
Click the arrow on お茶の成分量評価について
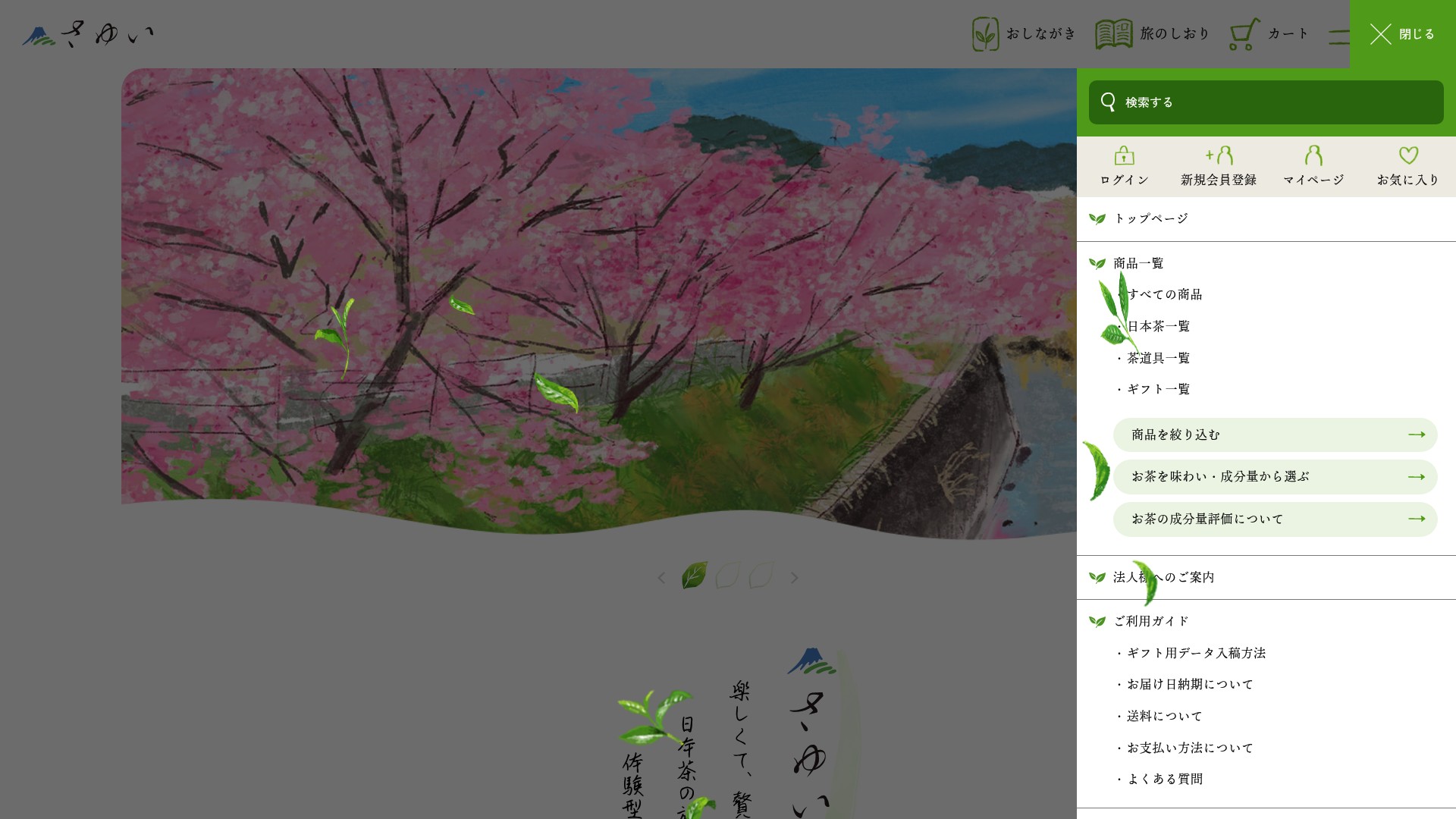(x=1417, y=519)
